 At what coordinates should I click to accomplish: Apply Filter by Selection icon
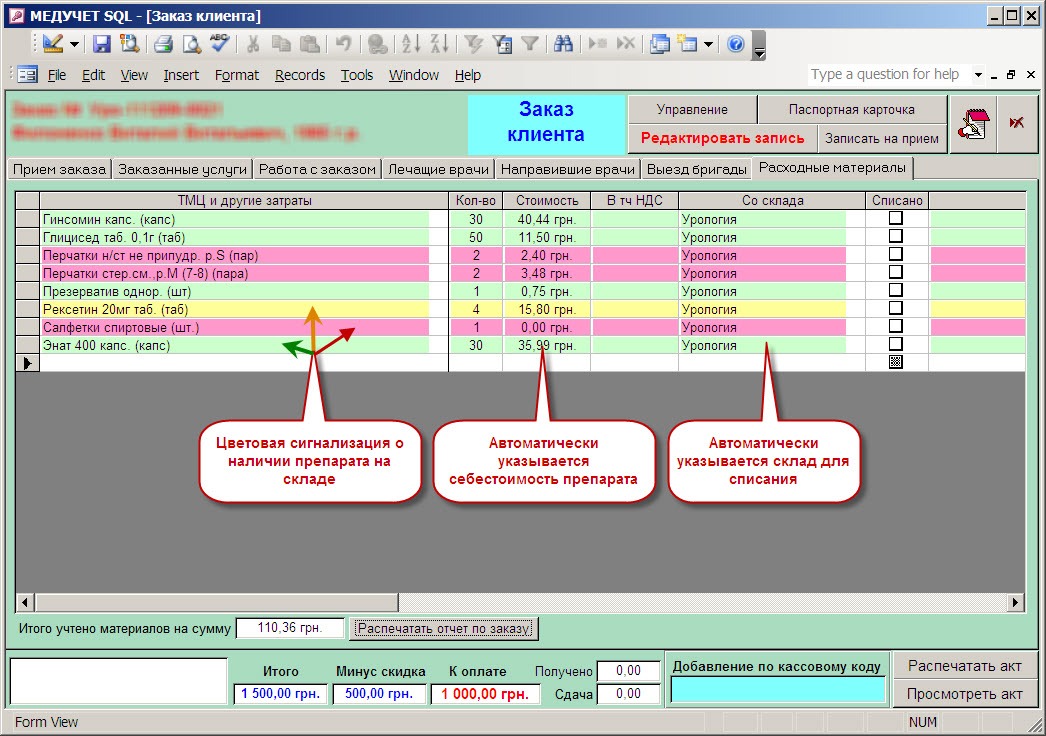[x=474, y=44]
